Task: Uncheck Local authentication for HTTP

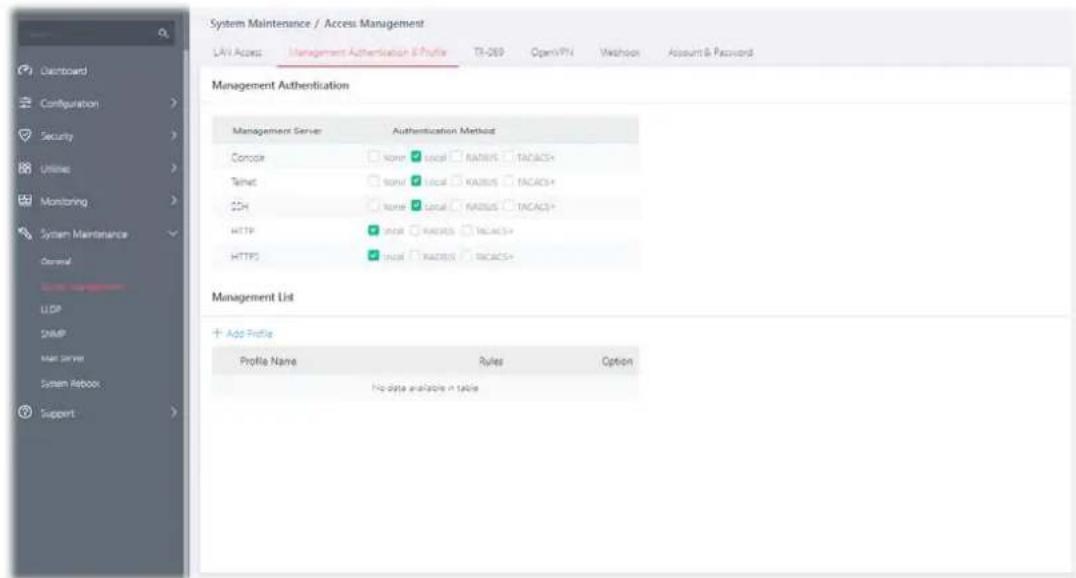Action: (x=373, y=230)
